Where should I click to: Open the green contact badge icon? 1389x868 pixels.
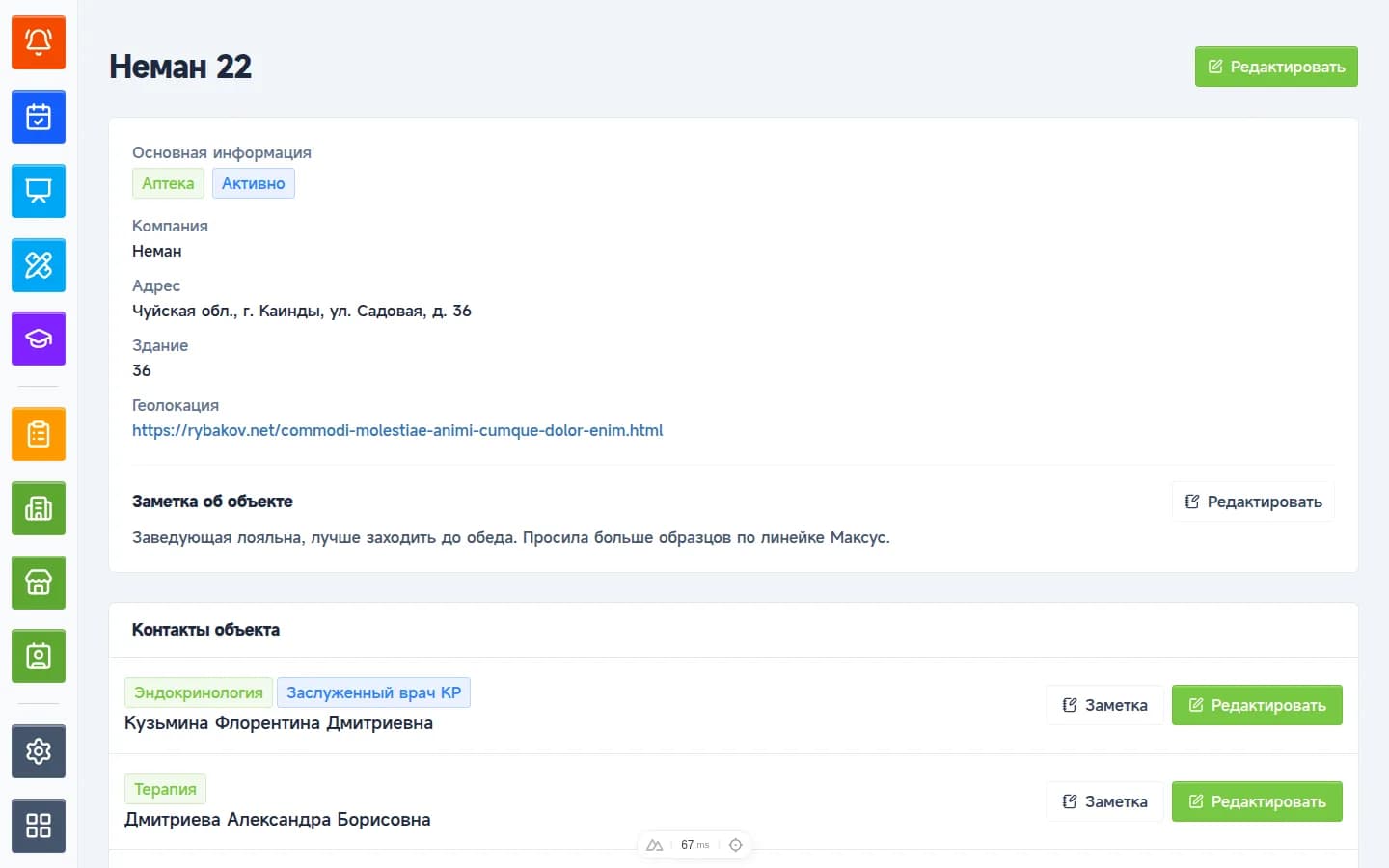[x=39, y=656]
